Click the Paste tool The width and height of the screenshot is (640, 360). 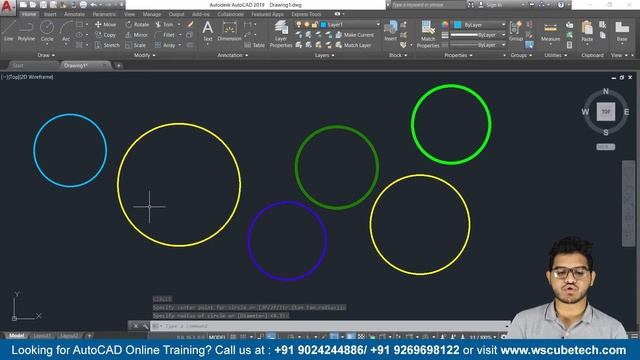(587, 32)
